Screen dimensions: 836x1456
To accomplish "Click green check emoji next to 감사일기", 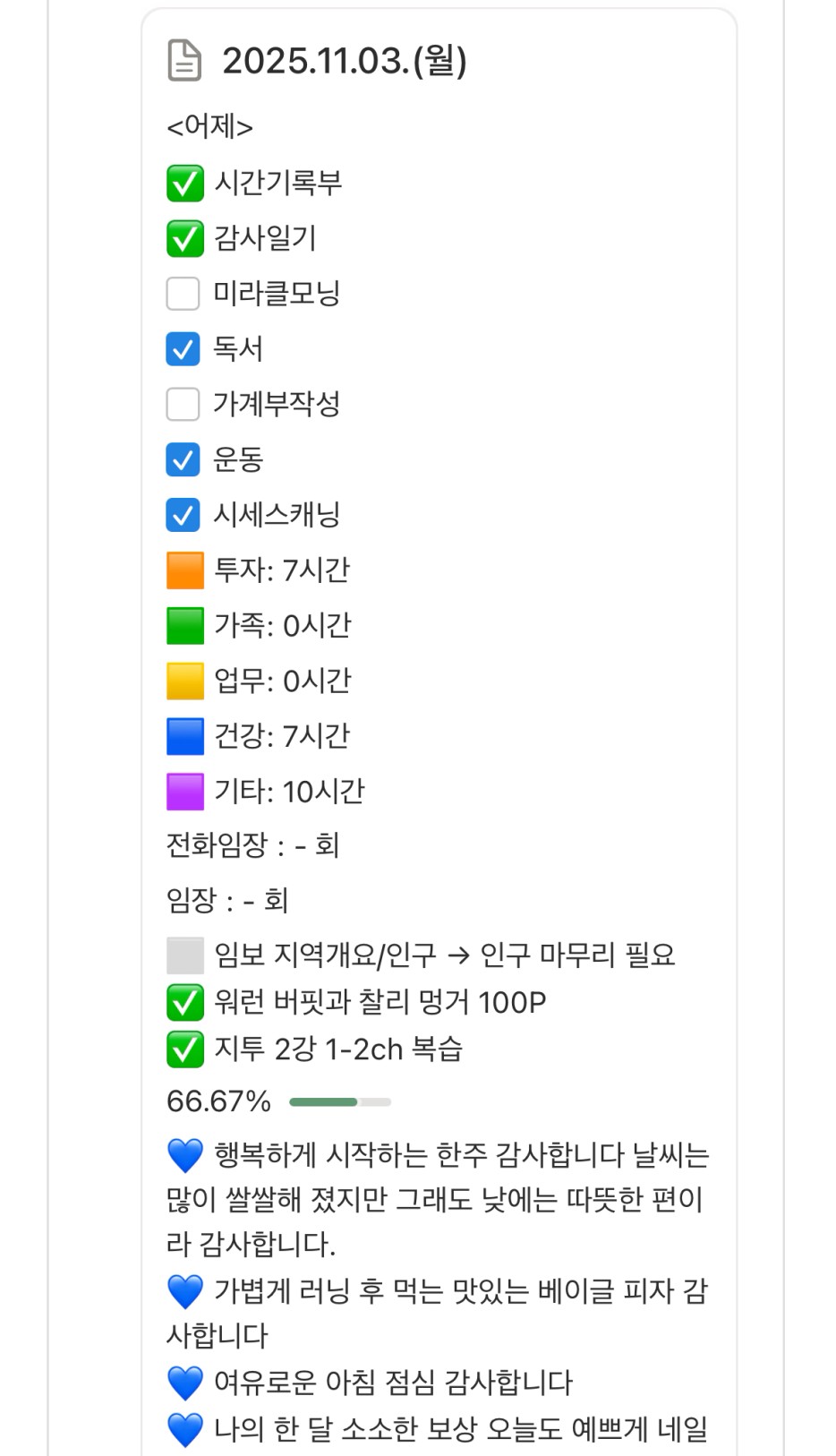I will [x=184, y=239].
